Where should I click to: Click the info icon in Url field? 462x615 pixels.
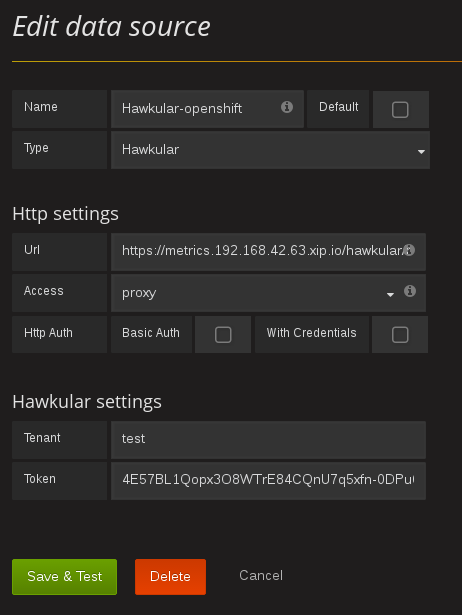(x=409, y=250)
